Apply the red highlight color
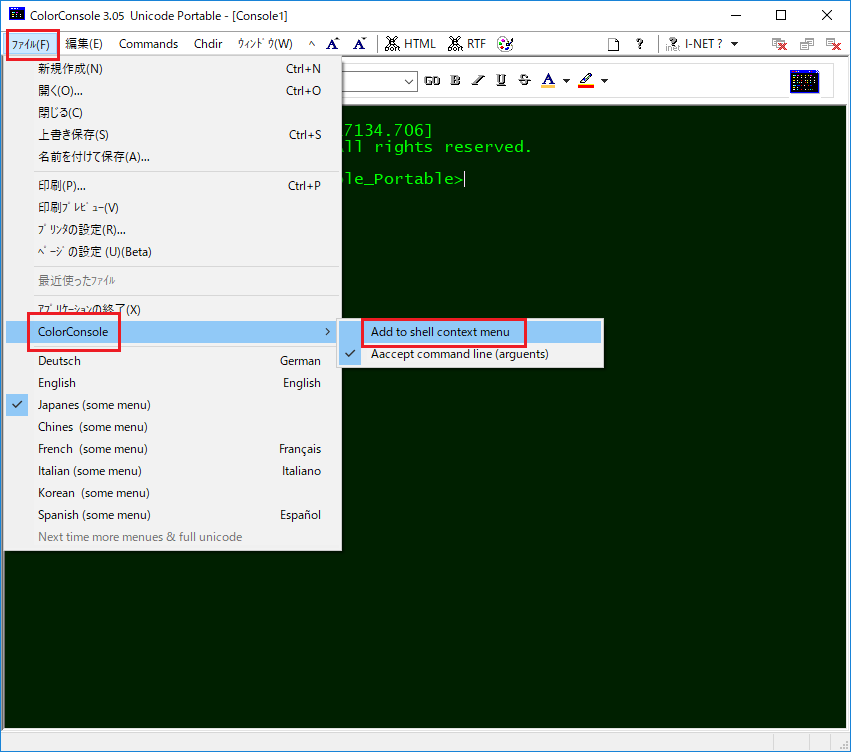Viewport: 851px width, 752px height. pos(586,81)
